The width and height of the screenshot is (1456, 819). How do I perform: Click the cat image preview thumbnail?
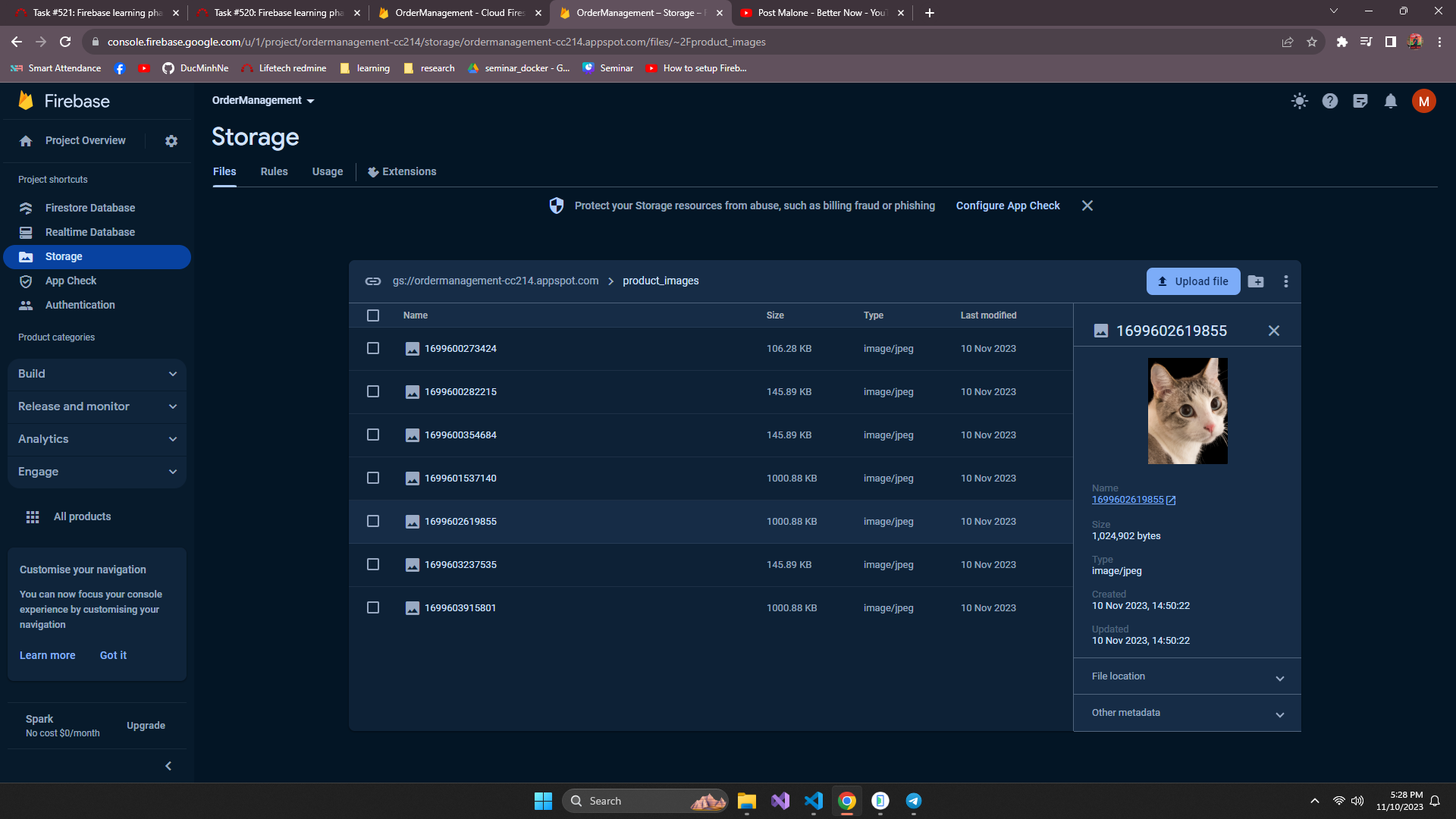[1187, 410]
